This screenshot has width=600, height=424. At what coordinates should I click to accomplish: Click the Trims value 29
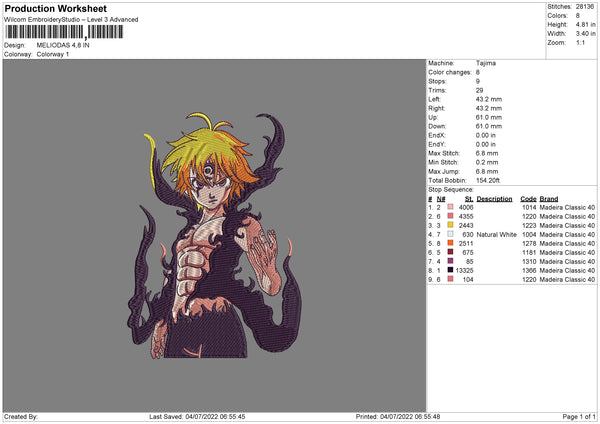coord(479,90)
